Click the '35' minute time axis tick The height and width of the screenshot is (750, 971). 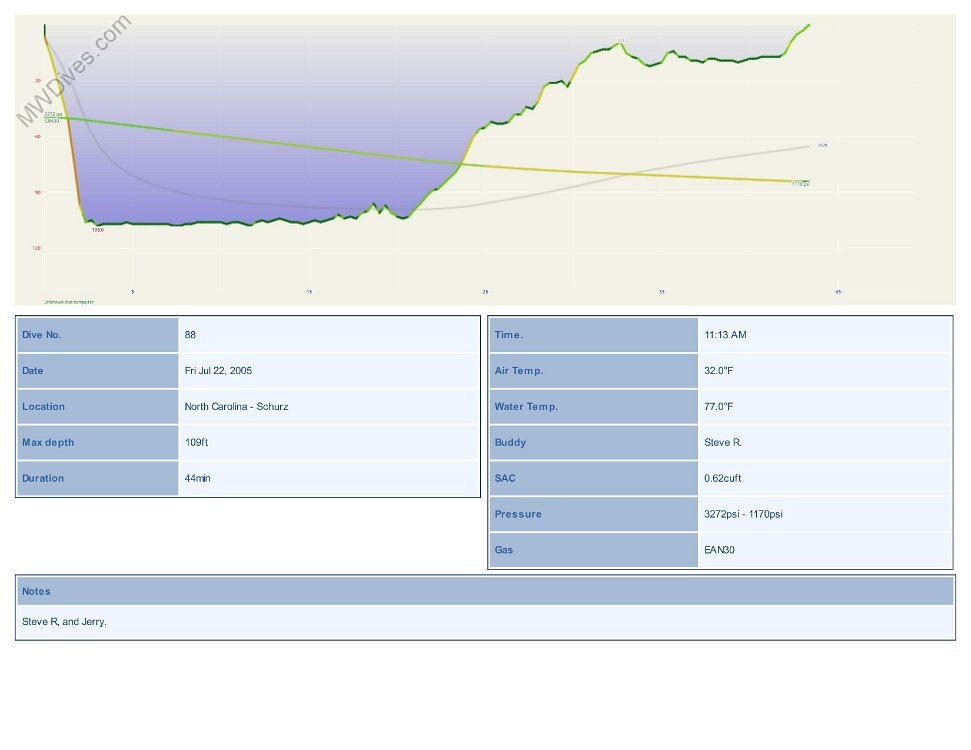point(662,292)
